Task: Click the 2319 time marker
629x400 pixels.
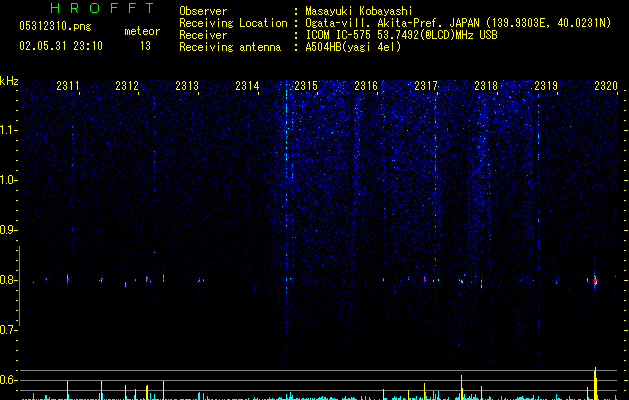Action: point(546,86)
